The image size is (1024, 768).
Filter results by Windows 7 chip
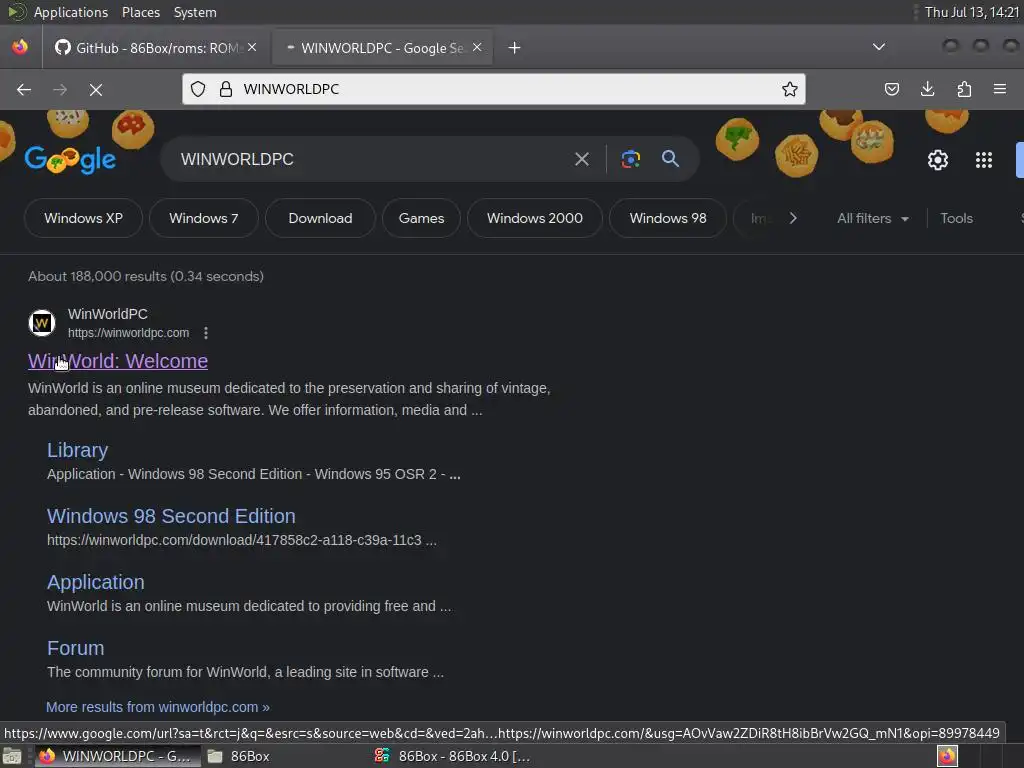coord(204,218)
